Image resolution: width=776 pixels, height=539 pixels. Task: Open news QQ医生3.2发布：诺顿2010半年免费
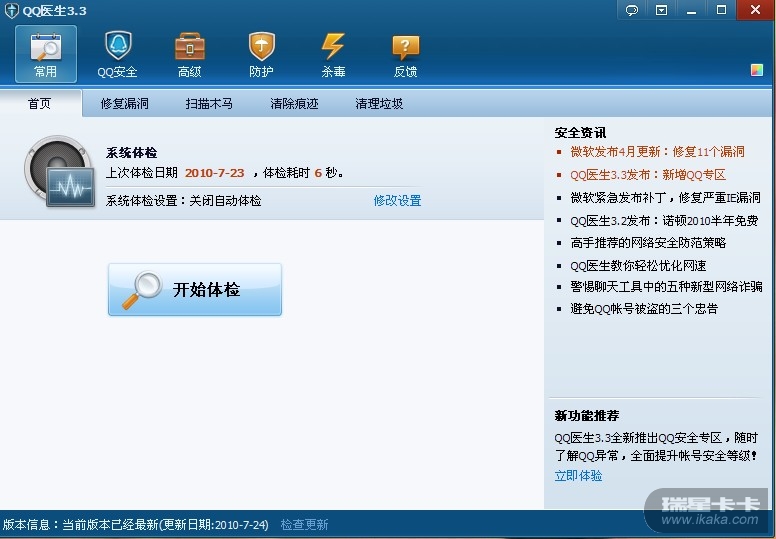pos(664,220)
